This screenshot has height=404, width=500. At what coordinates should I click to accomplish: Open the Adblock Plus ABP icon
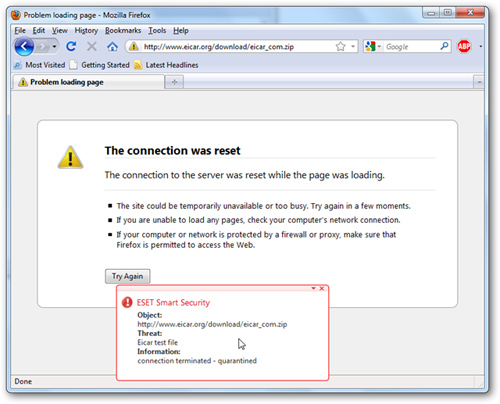(x=464, y=46)
